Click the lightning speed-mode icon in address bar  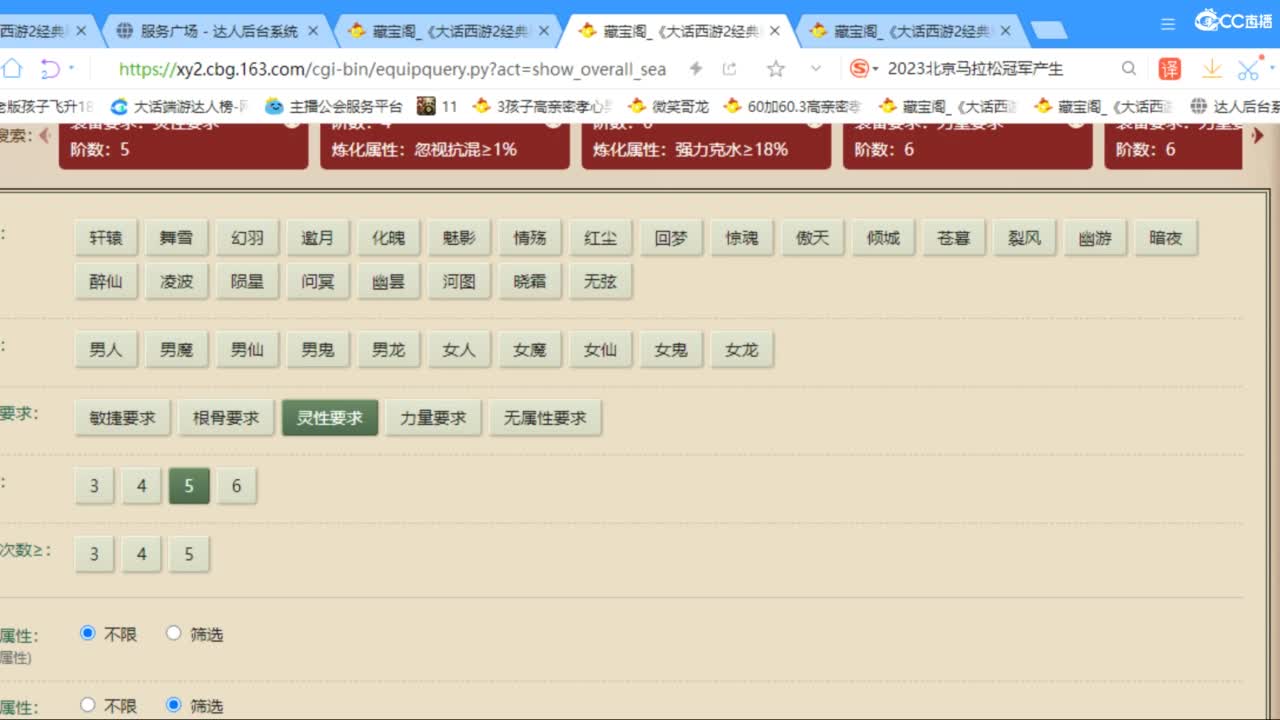tap(697, 68)
